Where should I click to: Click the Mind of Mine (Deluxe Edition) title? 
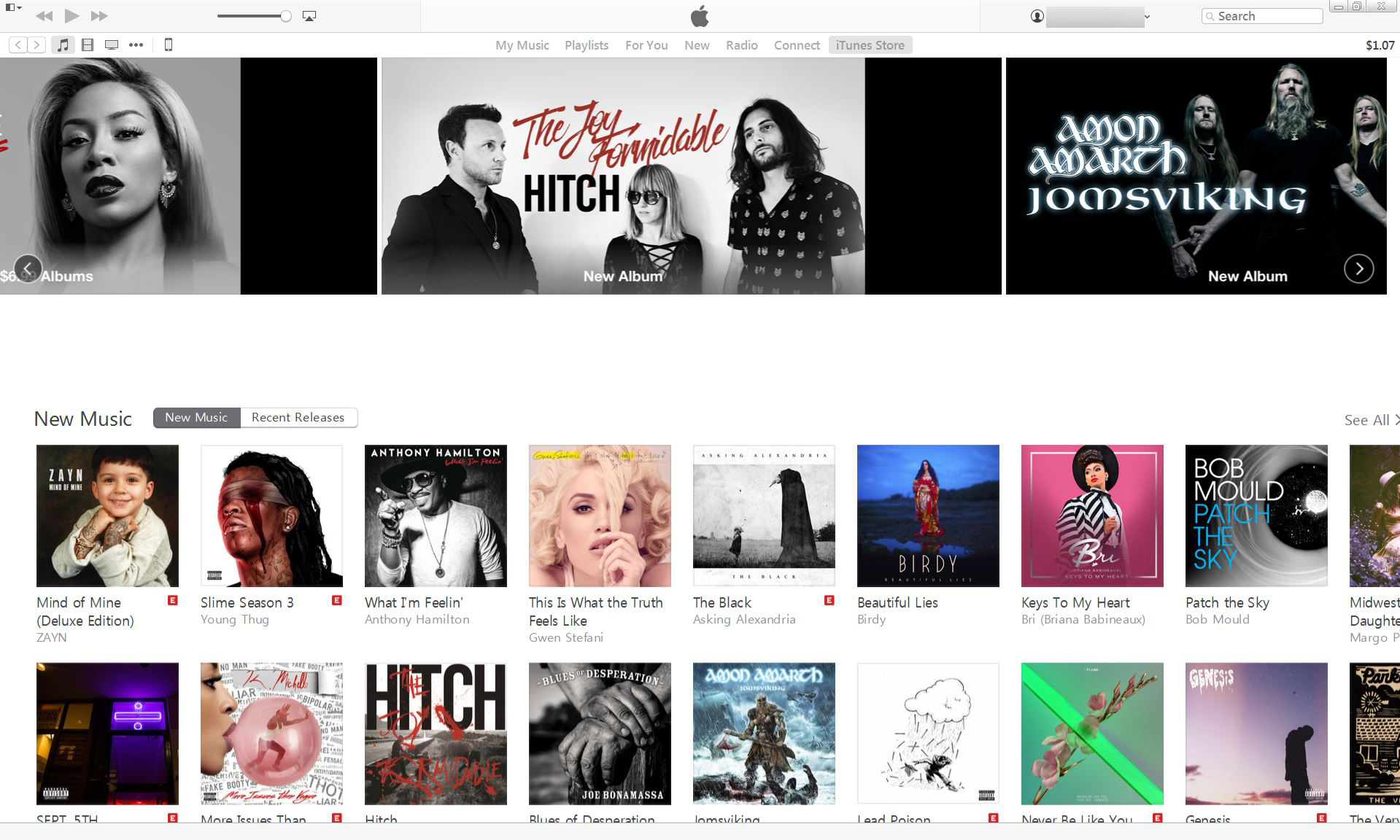pos(85,612)
